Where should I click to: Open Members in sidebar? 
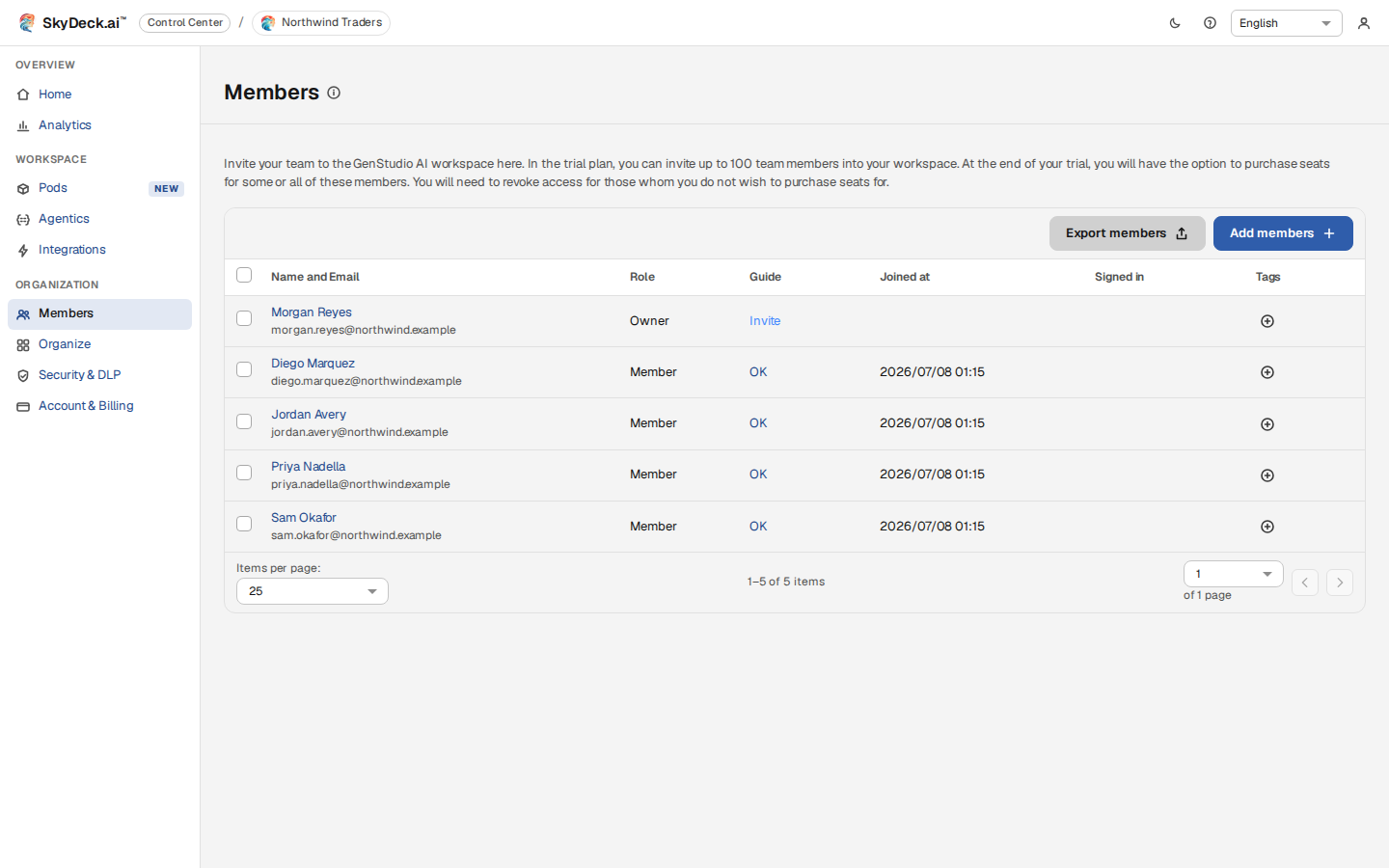point(99,314)
